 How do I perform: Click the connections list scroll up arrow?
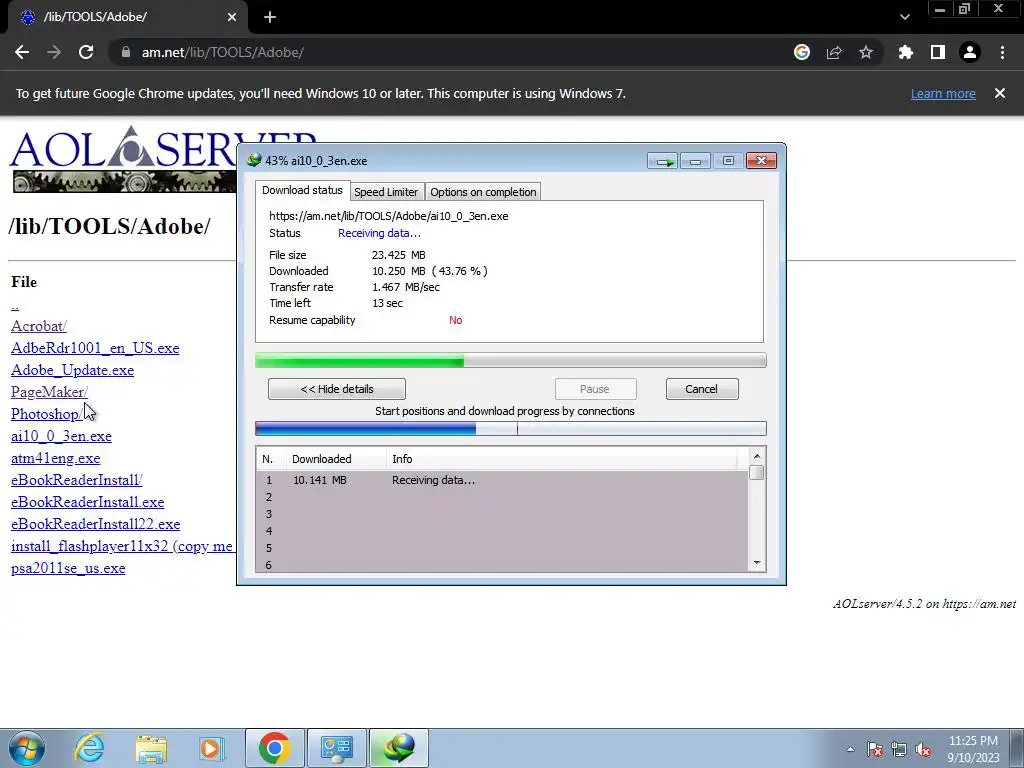tap(757, 456)
